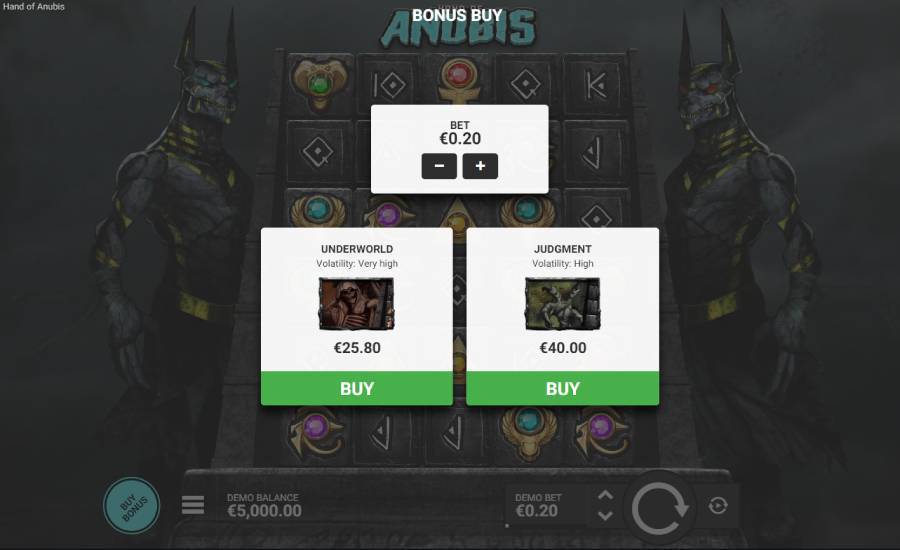Click the green cobra gem symbol
Screen dimensions: 900x550
click(x=319, y=83)
